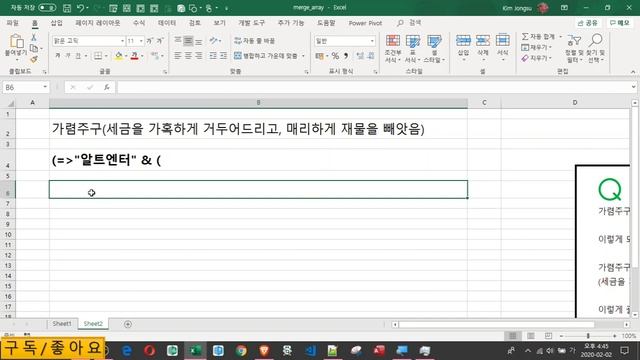640x360 pixels.
Task: Adjust the zoom slider in status bar
Action: (x=588, y=336)
